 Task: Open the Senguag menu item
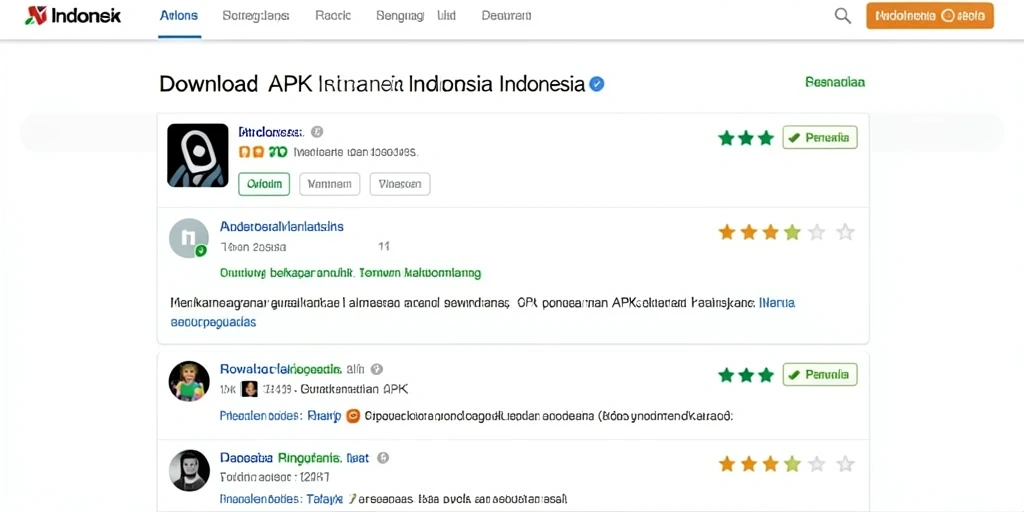(400, 16)
